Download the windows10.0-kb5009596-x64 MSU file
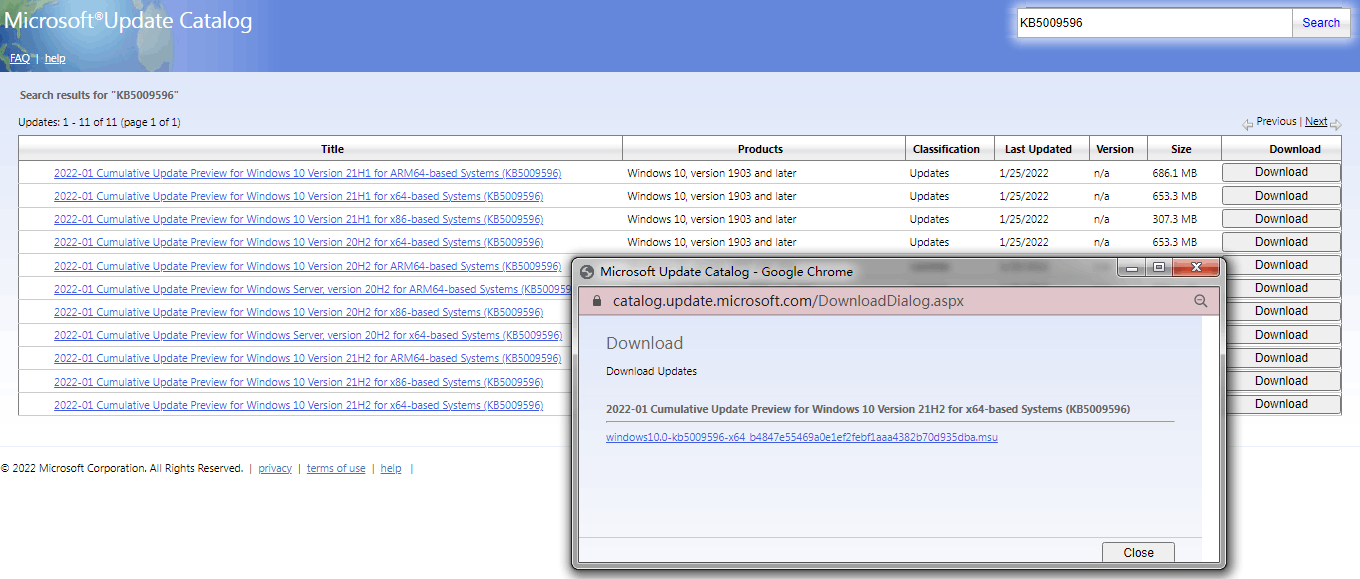 [800, 437]
